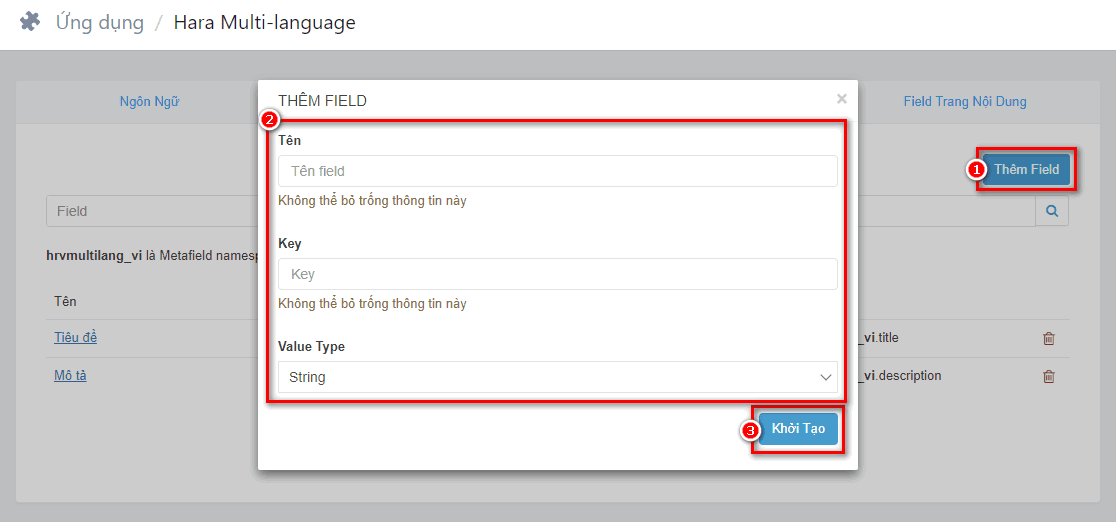
Task: Click the Hara Multi-language breadcrumb title
Action: (x=264, y=23)
